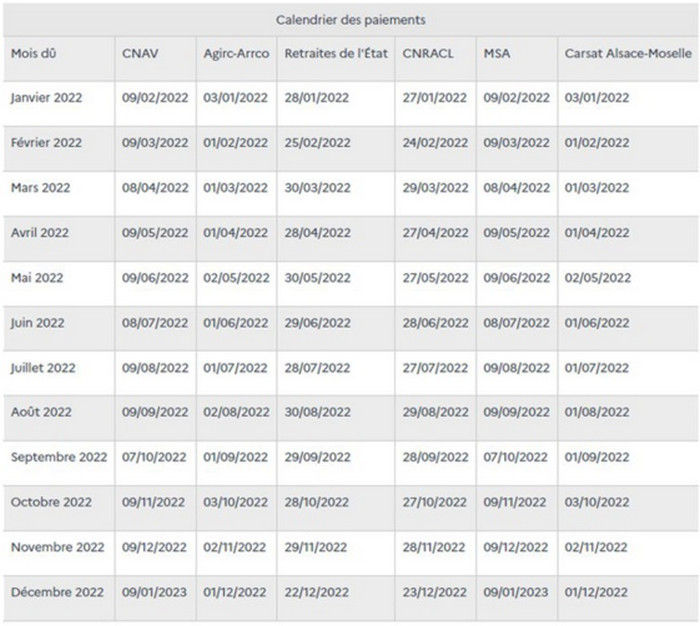Screen dimensions: 700x626
Task: Click the MSA column header
Action: point(496,54)
